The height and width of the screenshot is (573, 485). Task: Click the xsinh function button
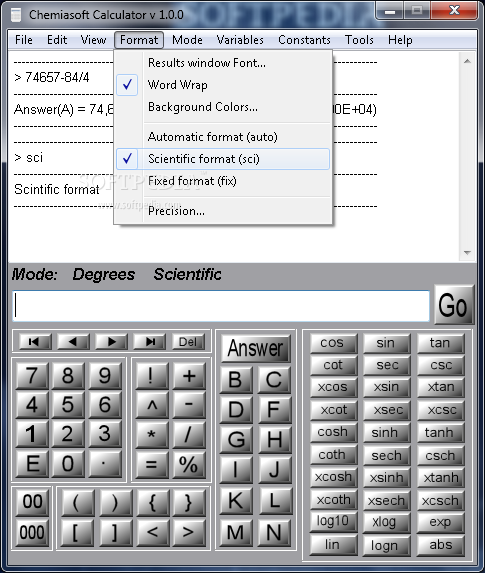[x=387, y=478]
